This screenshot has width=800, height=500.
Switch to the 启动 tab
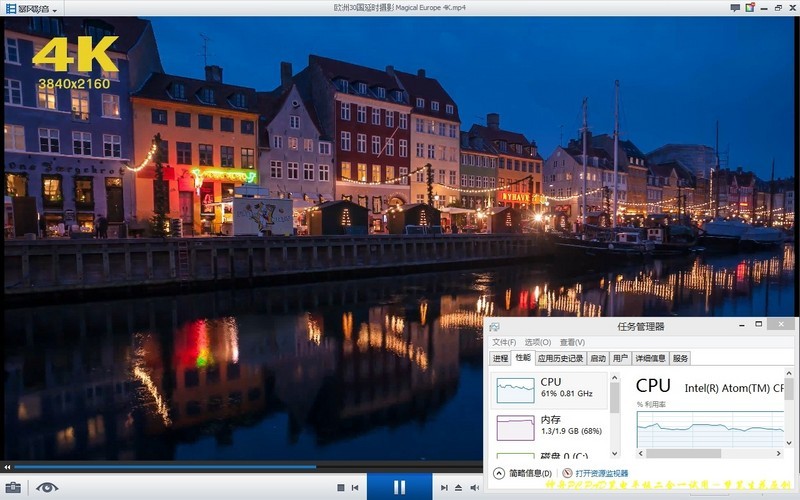[x=598, y=358]
